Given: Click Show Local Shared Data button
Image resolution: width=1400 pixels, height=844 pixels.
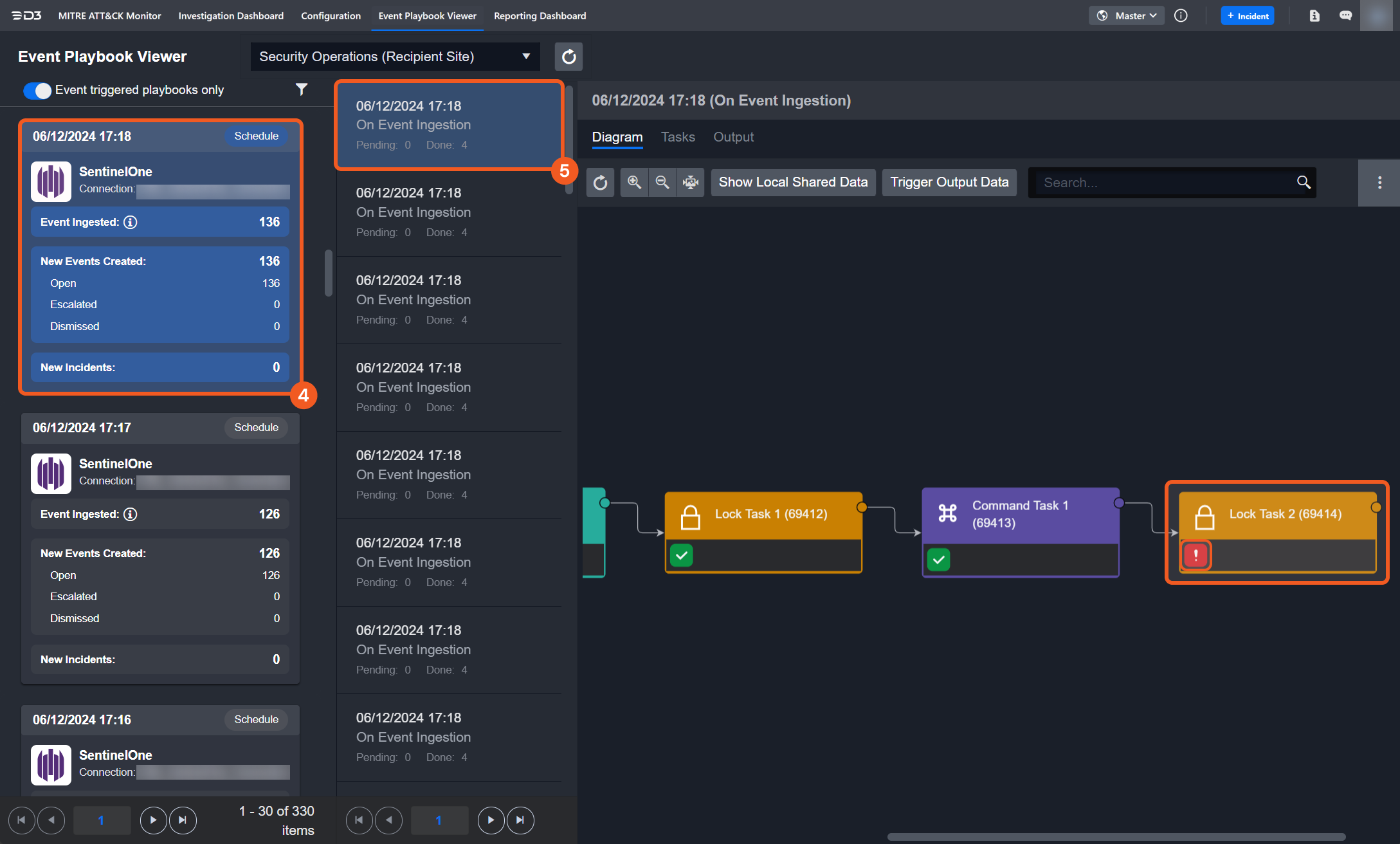Looking at the screenshot, I should (793, 183).
